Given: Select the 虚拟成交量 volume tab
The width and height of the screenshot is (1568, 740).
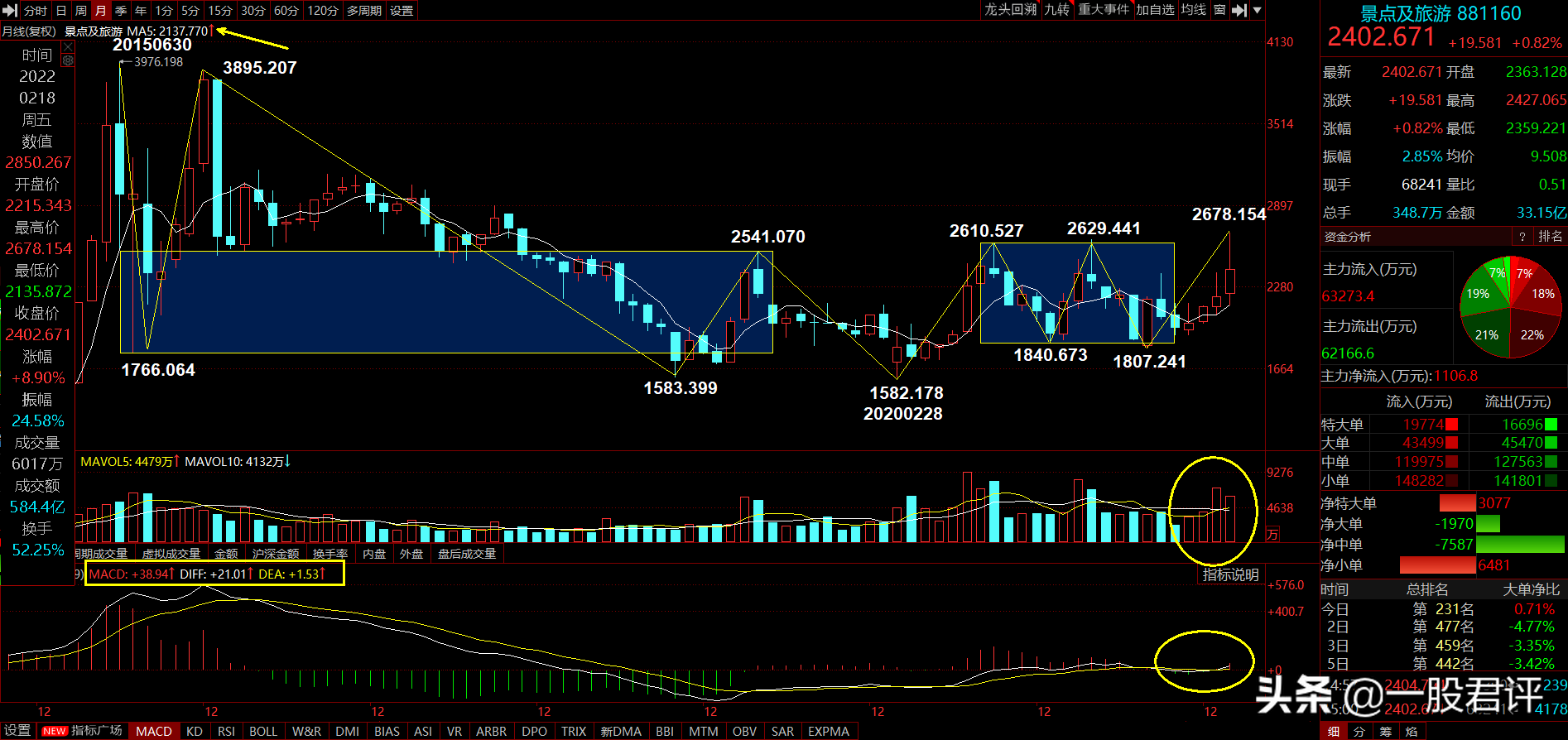Looking at the screenshot, I should pyautogui.click(x=171, y=554).
